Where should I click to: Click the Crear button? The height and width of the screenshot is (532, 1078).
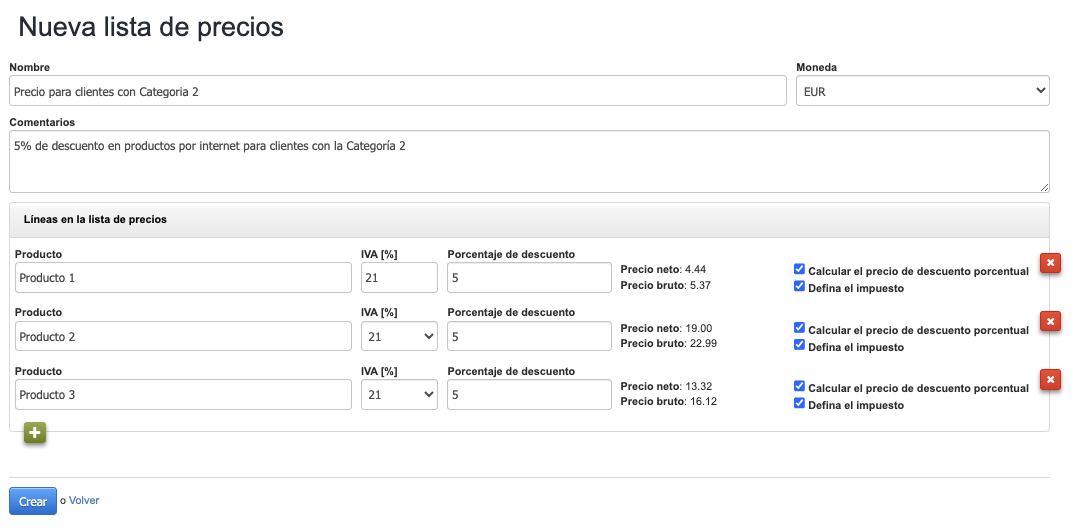[33, 501]
